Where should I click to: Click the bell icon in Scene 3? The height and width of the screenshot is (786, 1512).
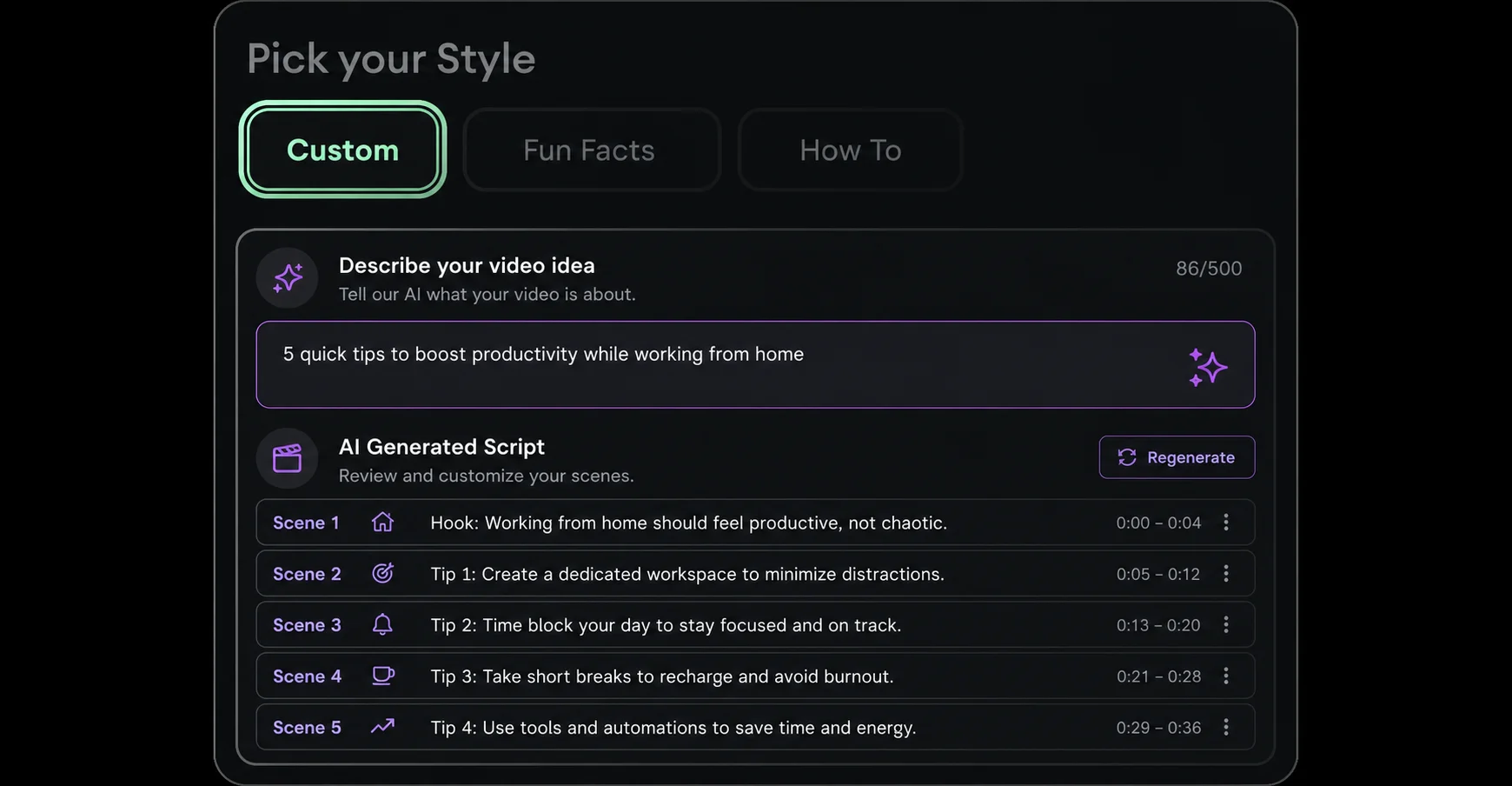[x=382, y=624]
